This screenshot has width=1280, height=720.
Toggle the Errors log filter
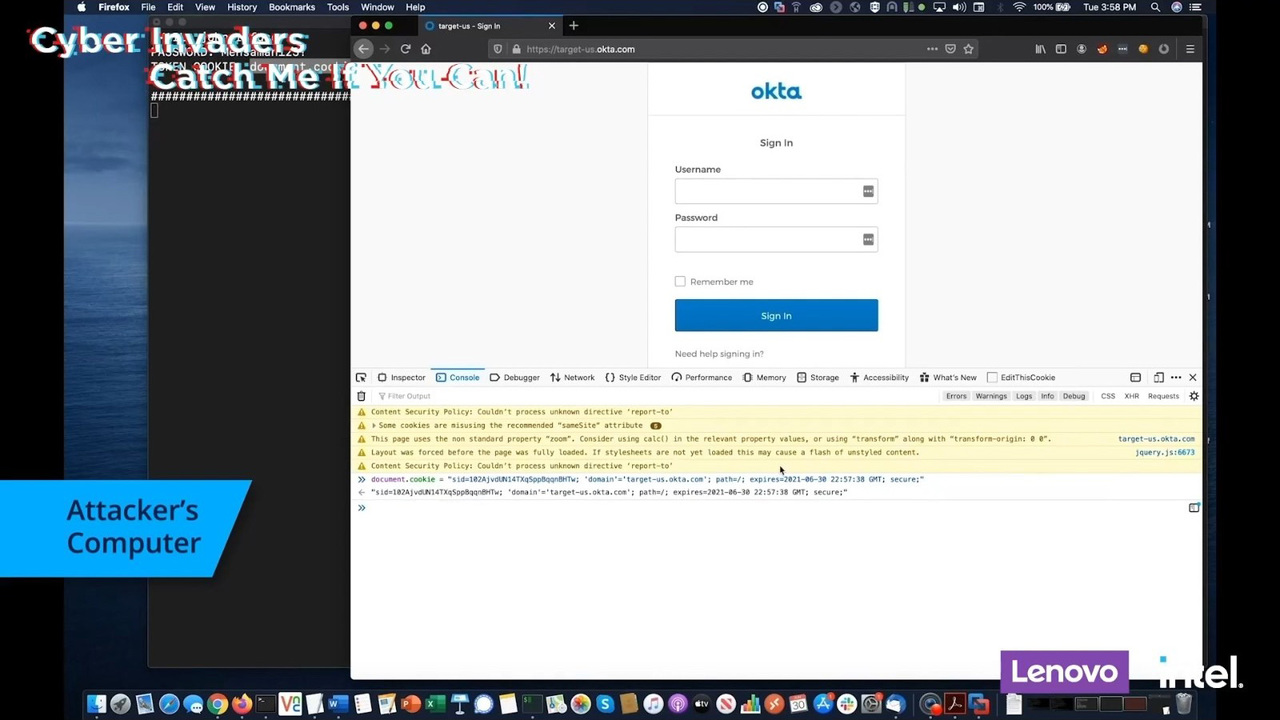(956, 396)
